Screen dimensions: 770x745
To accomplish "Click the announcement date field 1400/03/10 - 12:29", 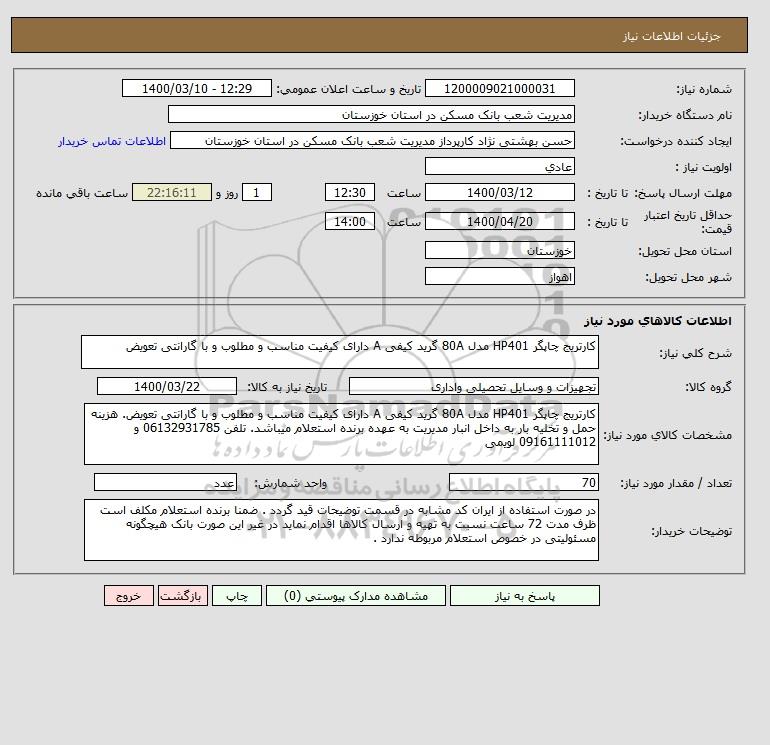I will pyautogui.click(x=196, y=89).
